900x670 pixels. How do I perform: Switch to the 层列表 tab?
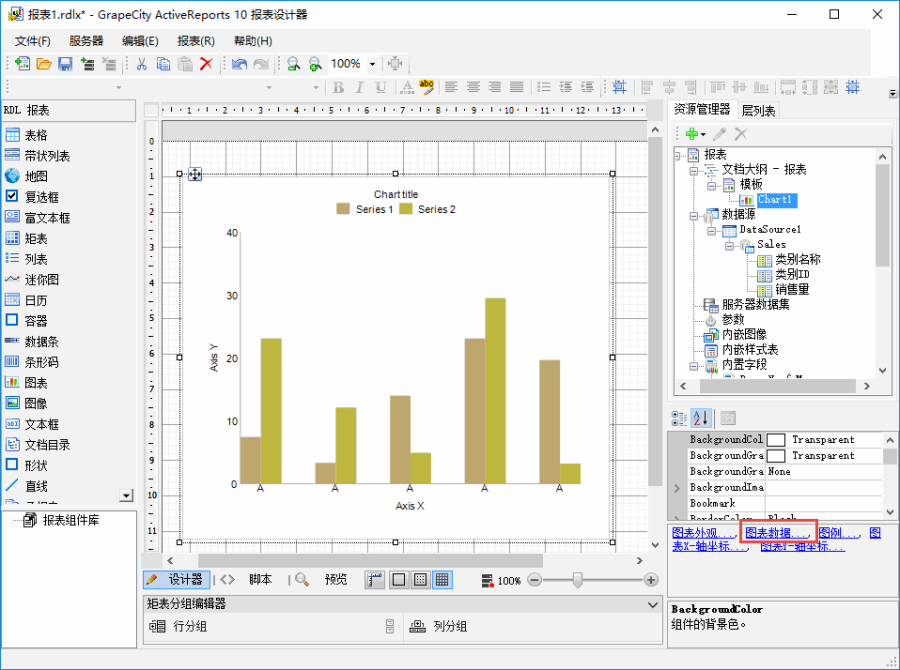click(x=758, y=111)
